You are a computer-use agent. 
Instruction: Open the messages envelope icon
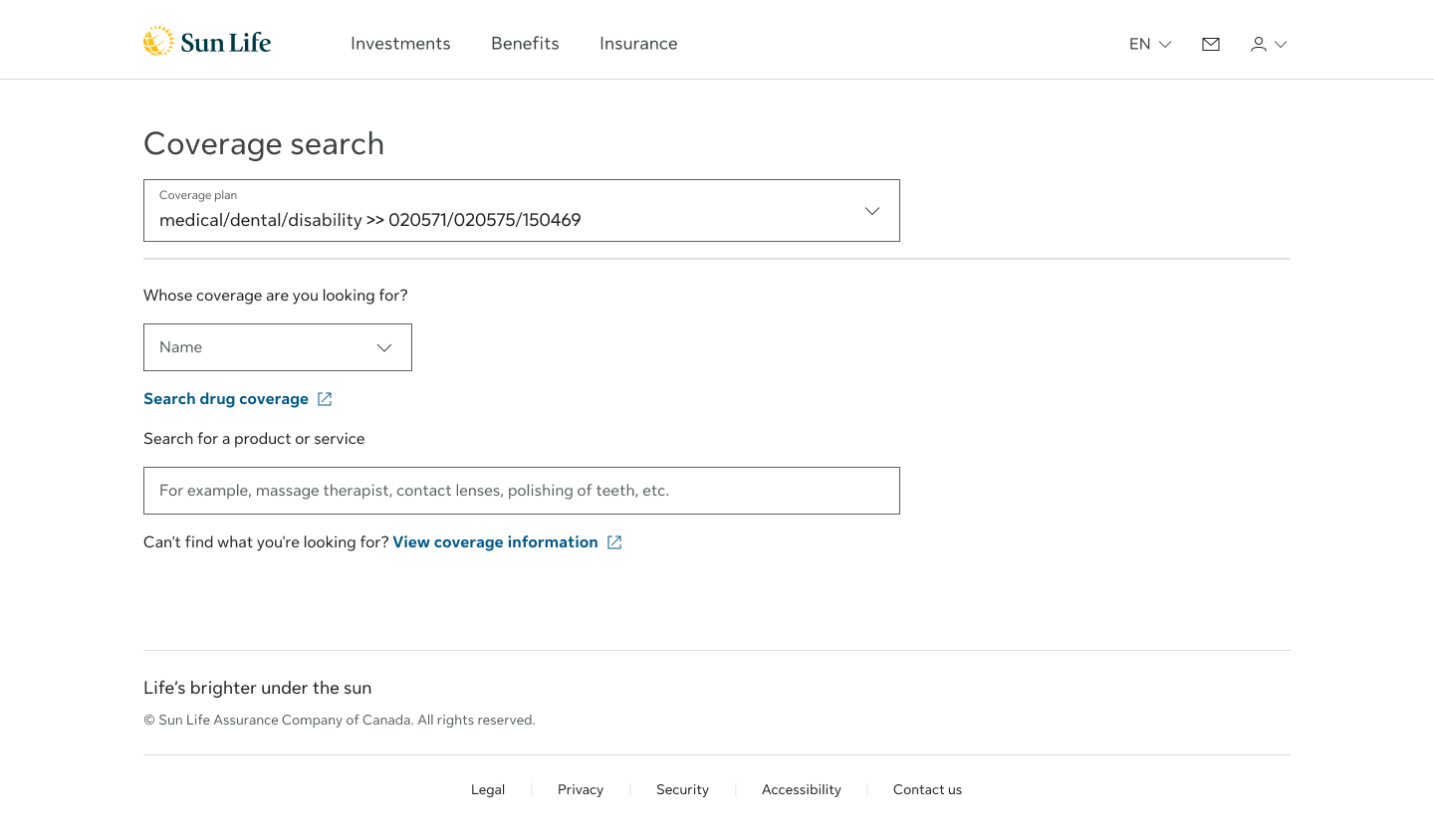click(x=1211, y=44)
